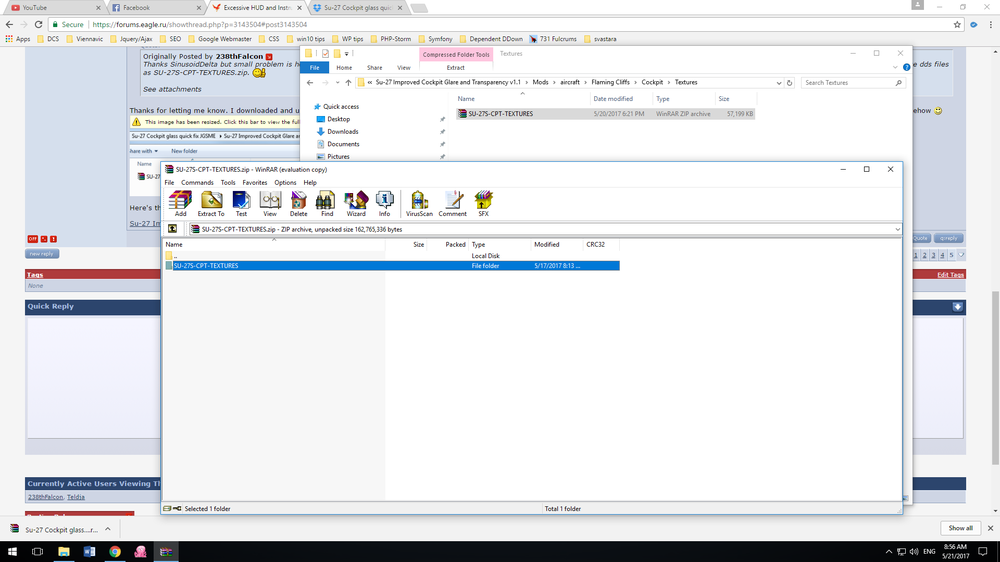Open the WinRAR Help menu
1000x562 pixels.
tap(310, 182)
